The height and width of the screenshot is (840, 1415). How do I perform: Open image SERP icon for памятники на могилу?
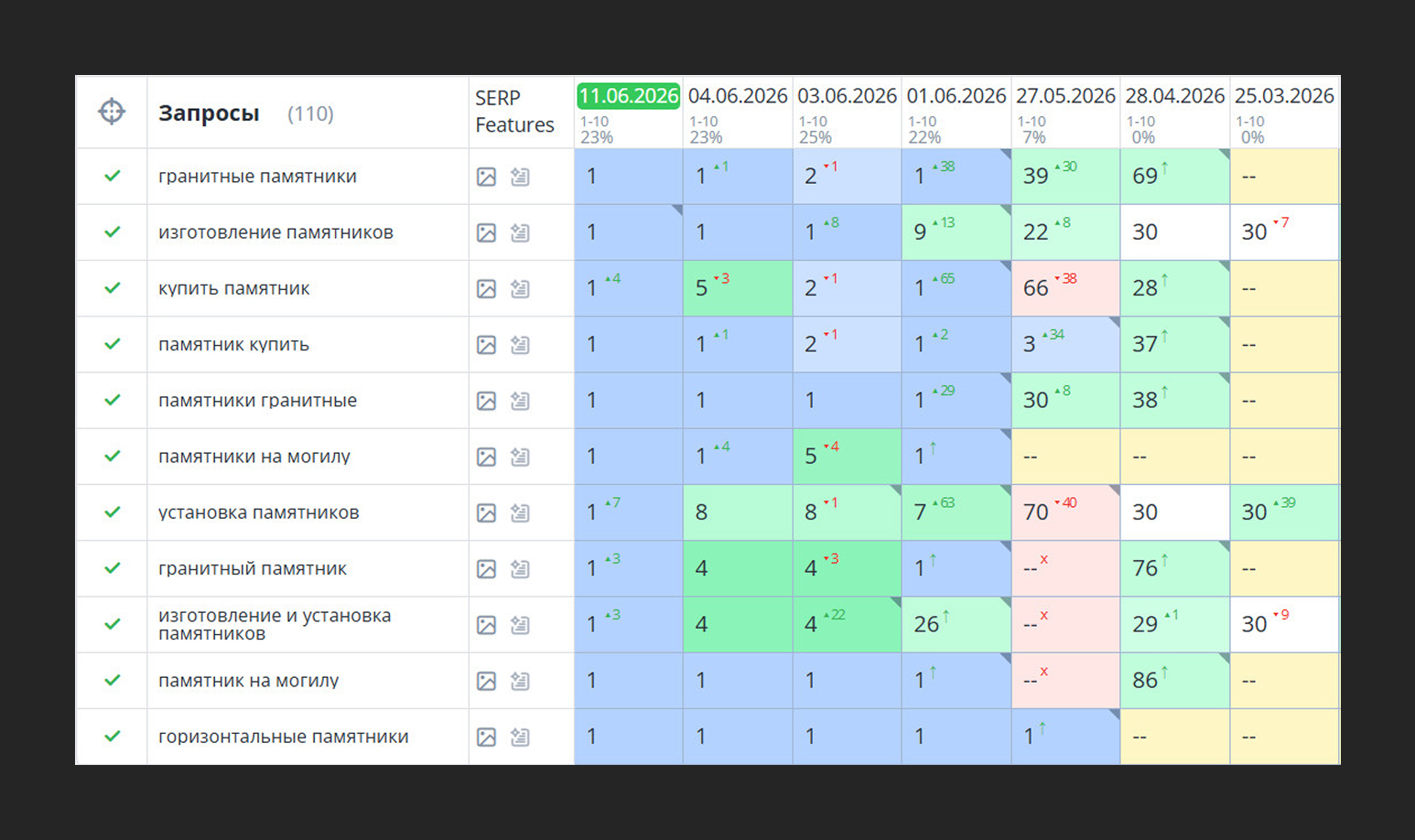pos(487,457)
